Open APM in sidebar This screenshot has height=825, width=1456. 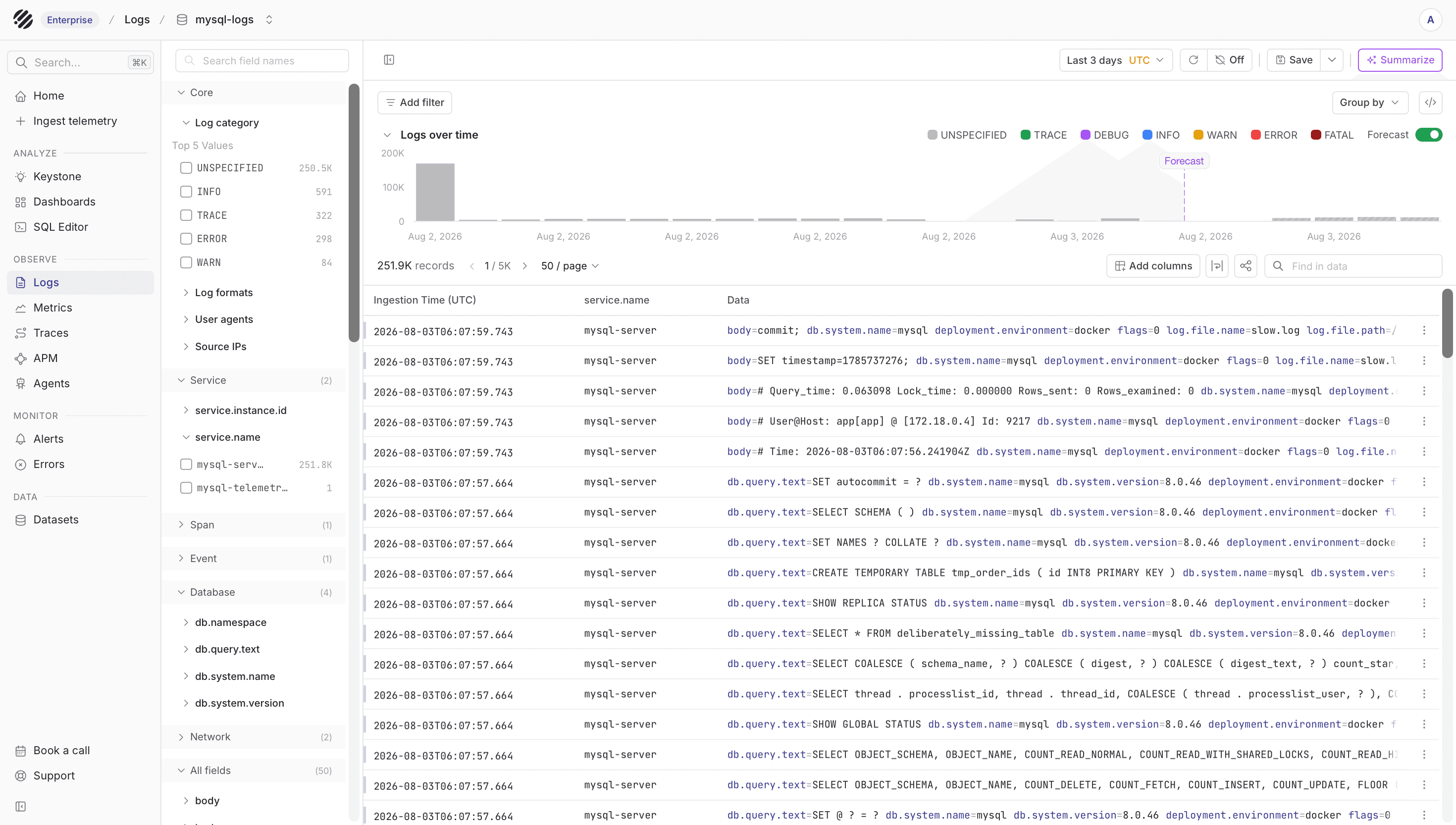(80, 358)
